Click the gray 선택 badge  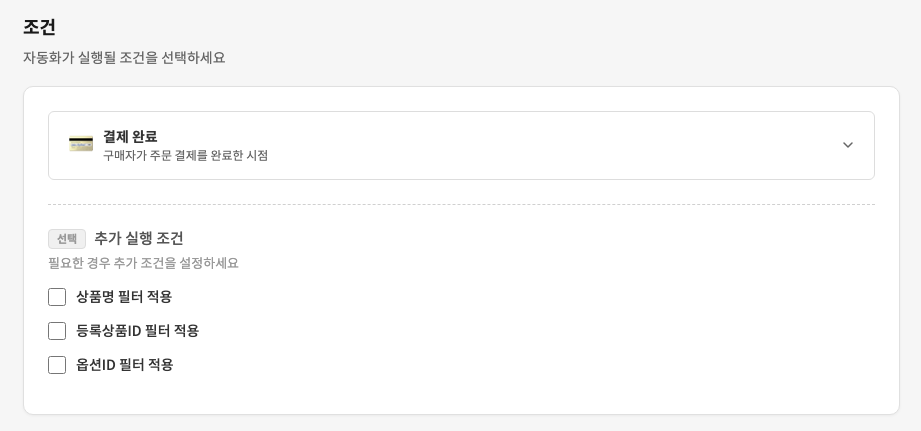[x=67, y=239]
